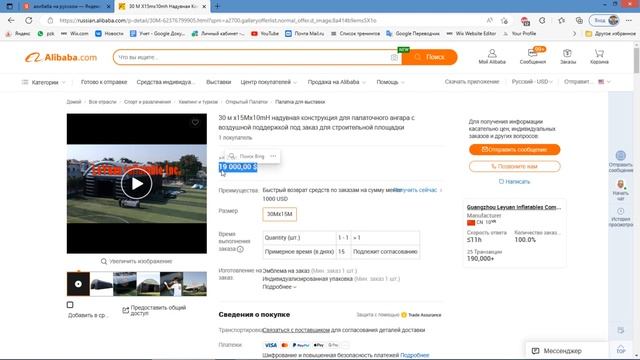Click Скачать приложение link
Viewport: 640px width, 360px height.
472,82
